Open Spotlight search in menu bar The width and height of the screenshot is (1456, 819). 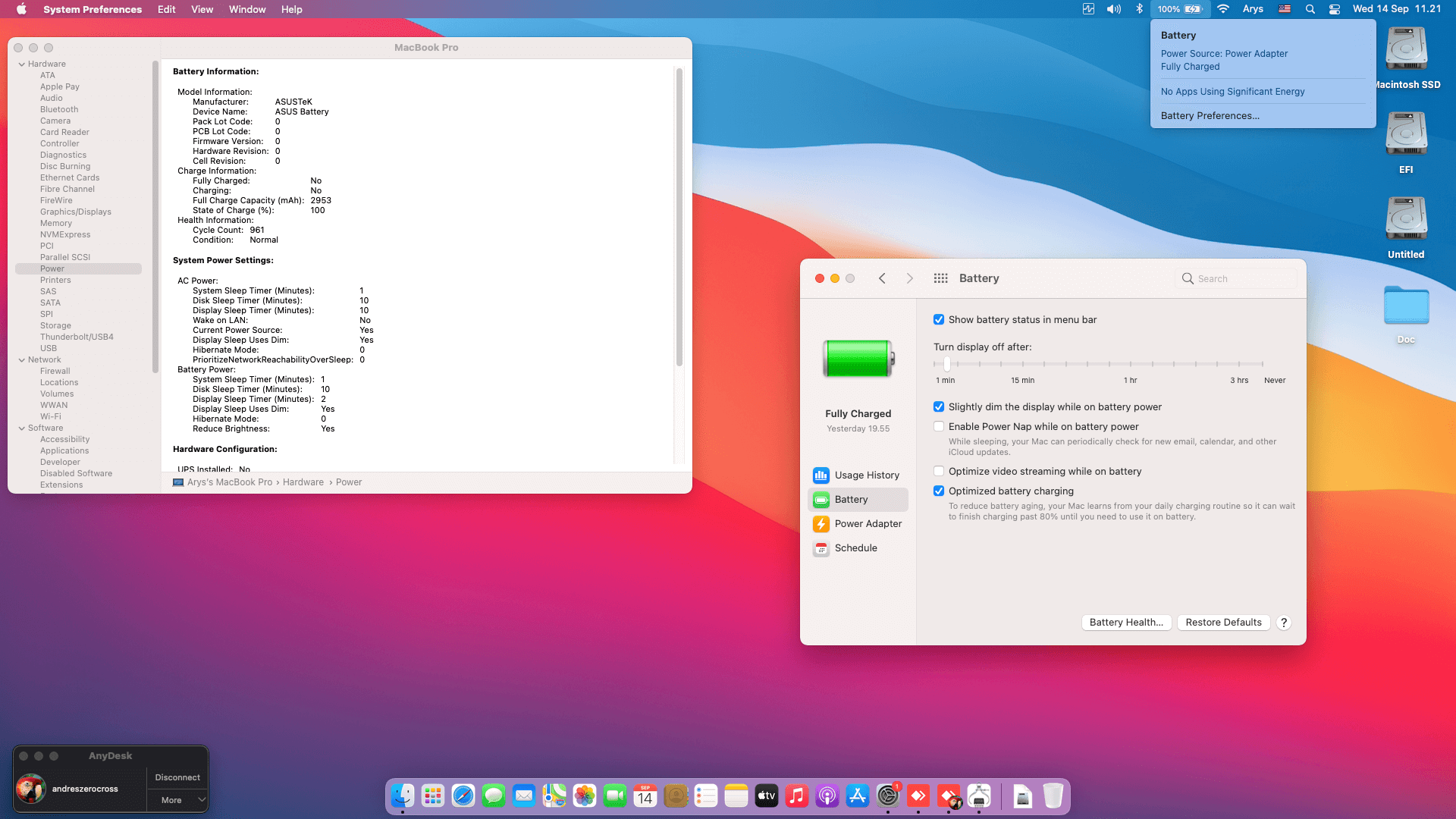coord(1310,9)
